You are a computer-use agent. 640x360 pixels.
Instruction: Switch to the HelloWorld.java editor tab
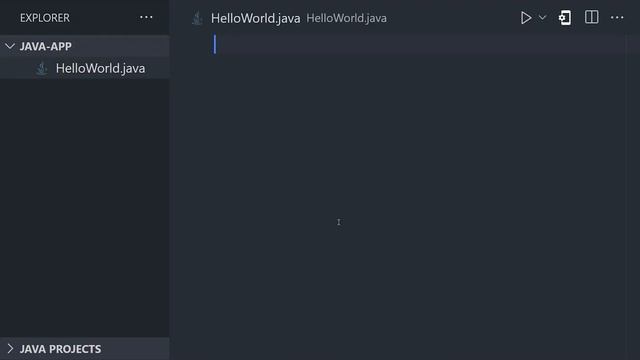tap(256, 18)
